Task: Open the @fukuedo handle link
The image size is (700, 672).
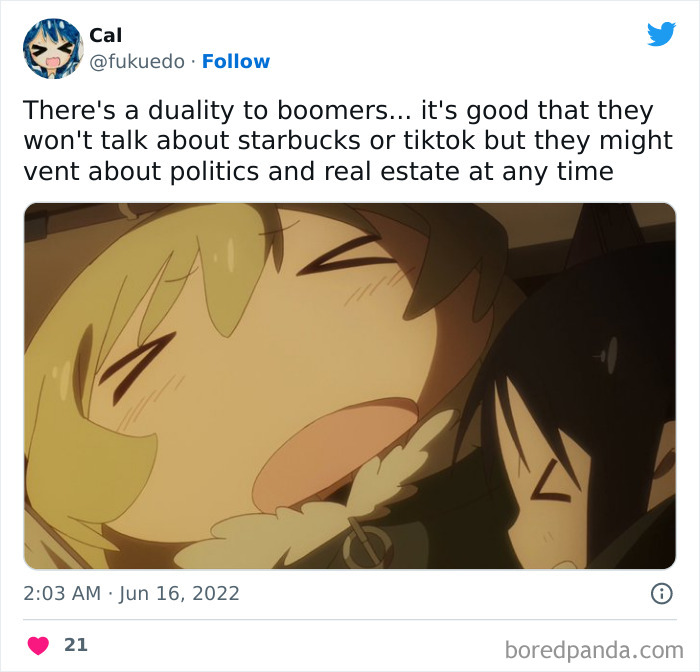Action: point(137,62)
